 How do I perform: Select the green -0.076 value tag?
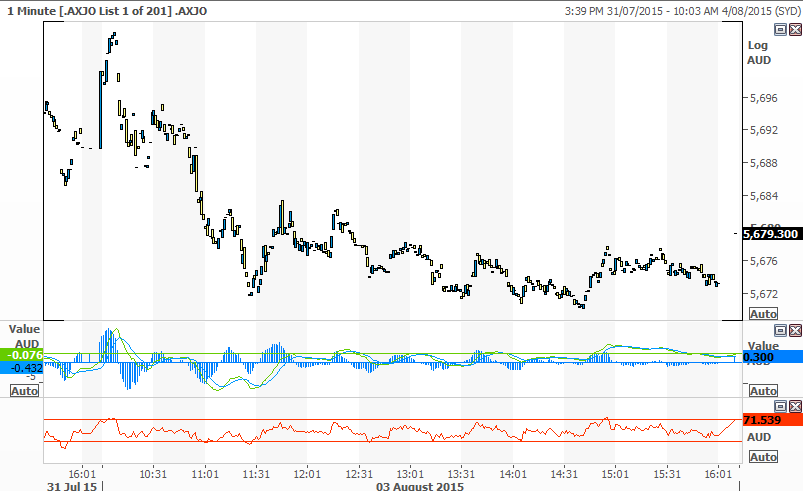pyautogui.click(x=21, y=355)
